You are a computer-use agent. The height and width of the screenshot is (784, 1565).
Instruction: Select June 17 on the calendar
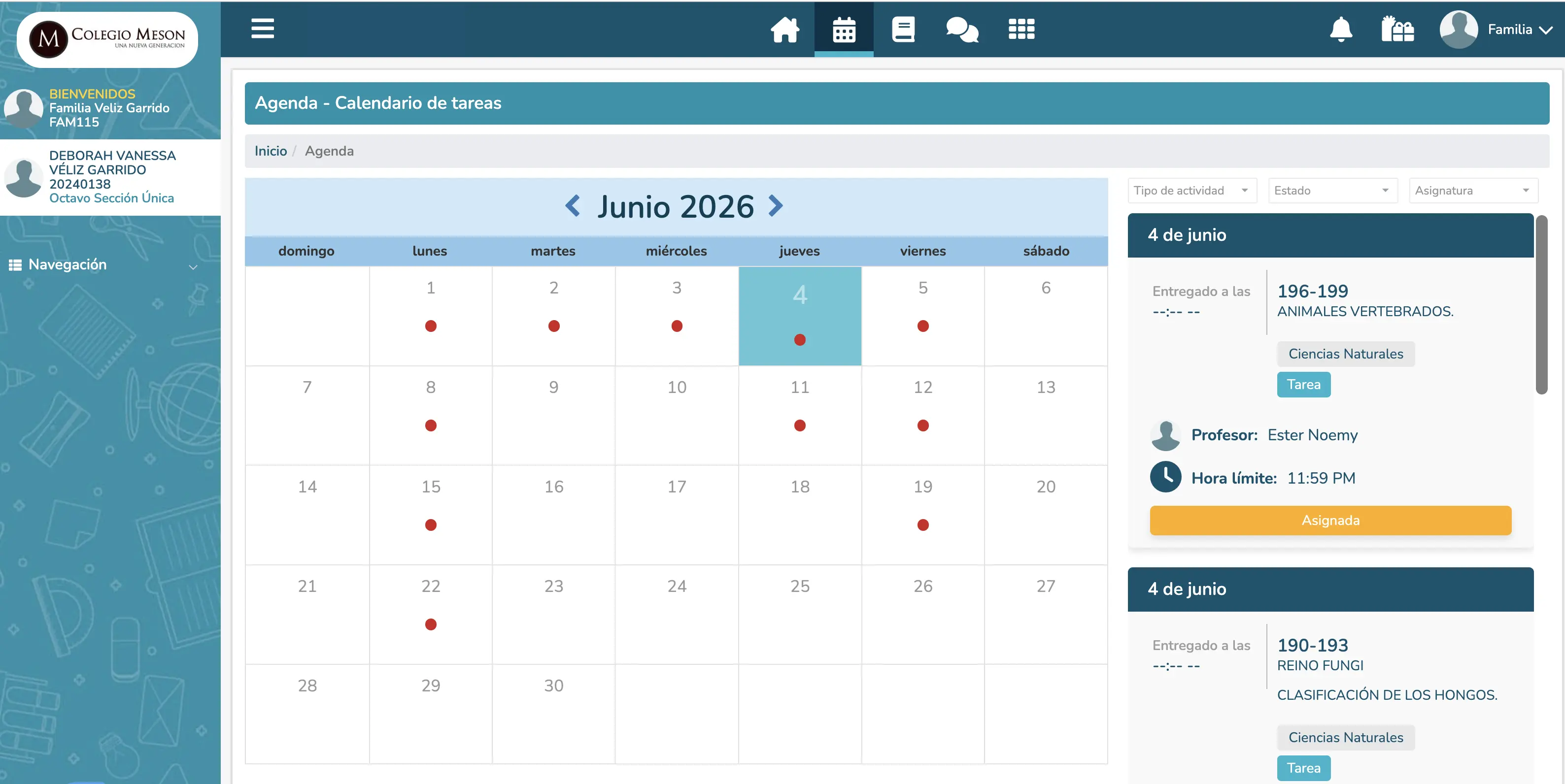pyautogui.click(x=676, y=516)
